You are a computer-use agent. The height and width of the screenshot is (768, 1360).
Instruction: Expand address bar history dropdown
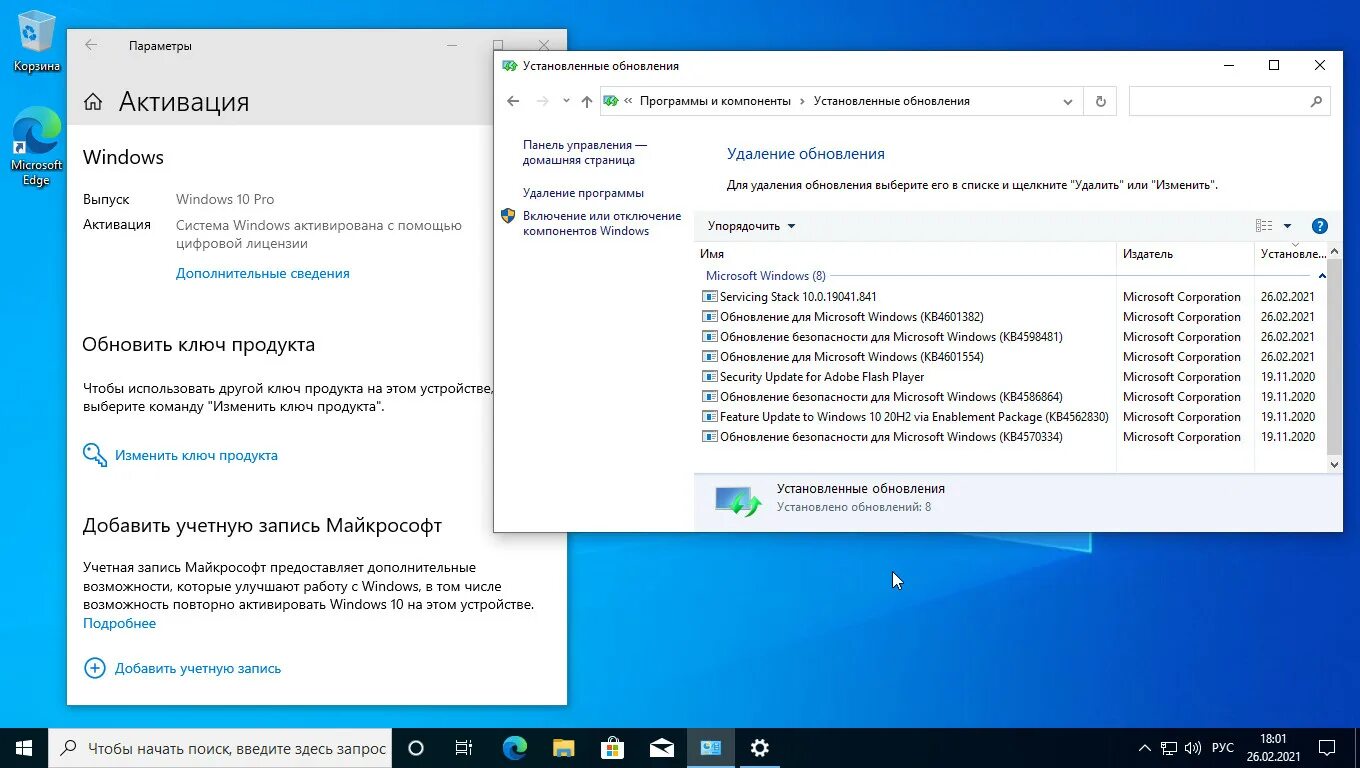tap(1068, 101)
